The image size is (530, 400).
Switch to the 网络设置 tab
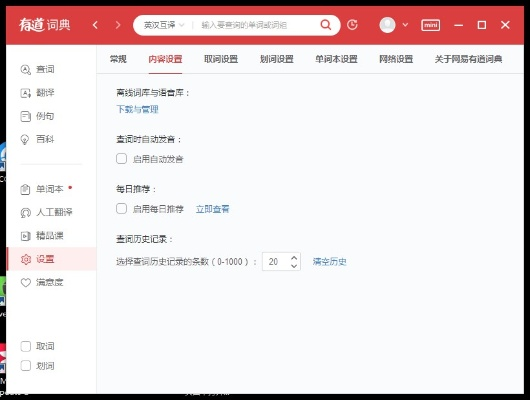[396, 59]
